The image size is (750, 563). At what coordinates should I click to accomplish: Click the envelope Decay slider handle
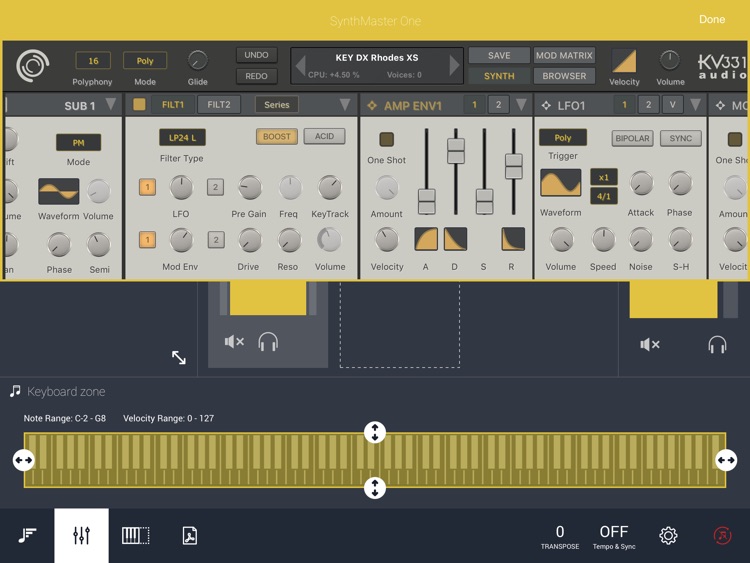click(455, 151)
